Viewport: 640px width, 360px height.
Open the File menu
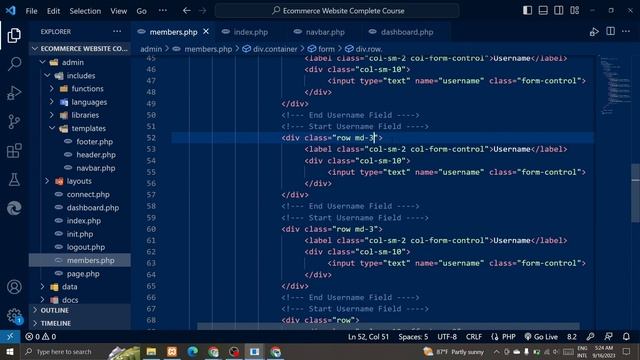pos(31,11)
